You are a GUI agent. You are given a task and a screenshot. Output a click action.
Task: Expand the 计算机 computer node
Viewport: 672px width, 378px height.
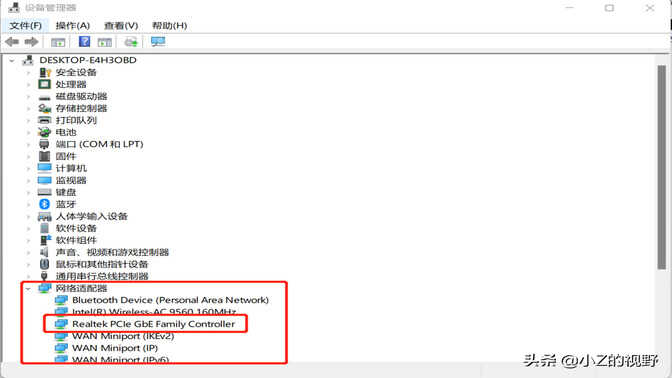point(28,168)
